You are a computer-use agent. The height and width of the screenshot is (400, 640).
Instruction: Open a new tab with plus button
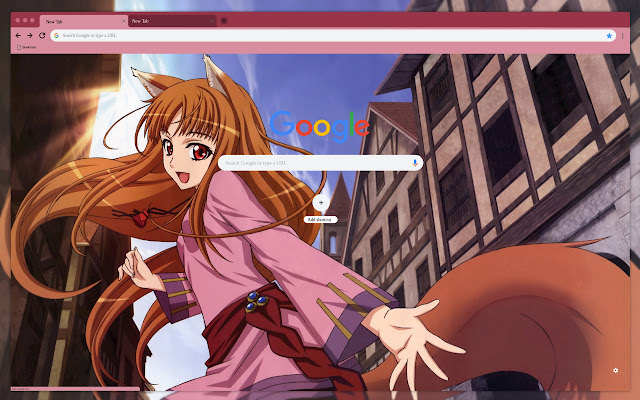coord(224,20)
